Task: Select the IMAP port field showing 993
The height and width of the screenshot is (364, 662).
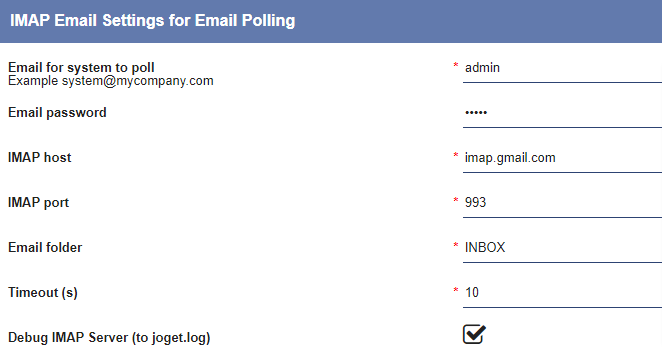Action: 562,203
